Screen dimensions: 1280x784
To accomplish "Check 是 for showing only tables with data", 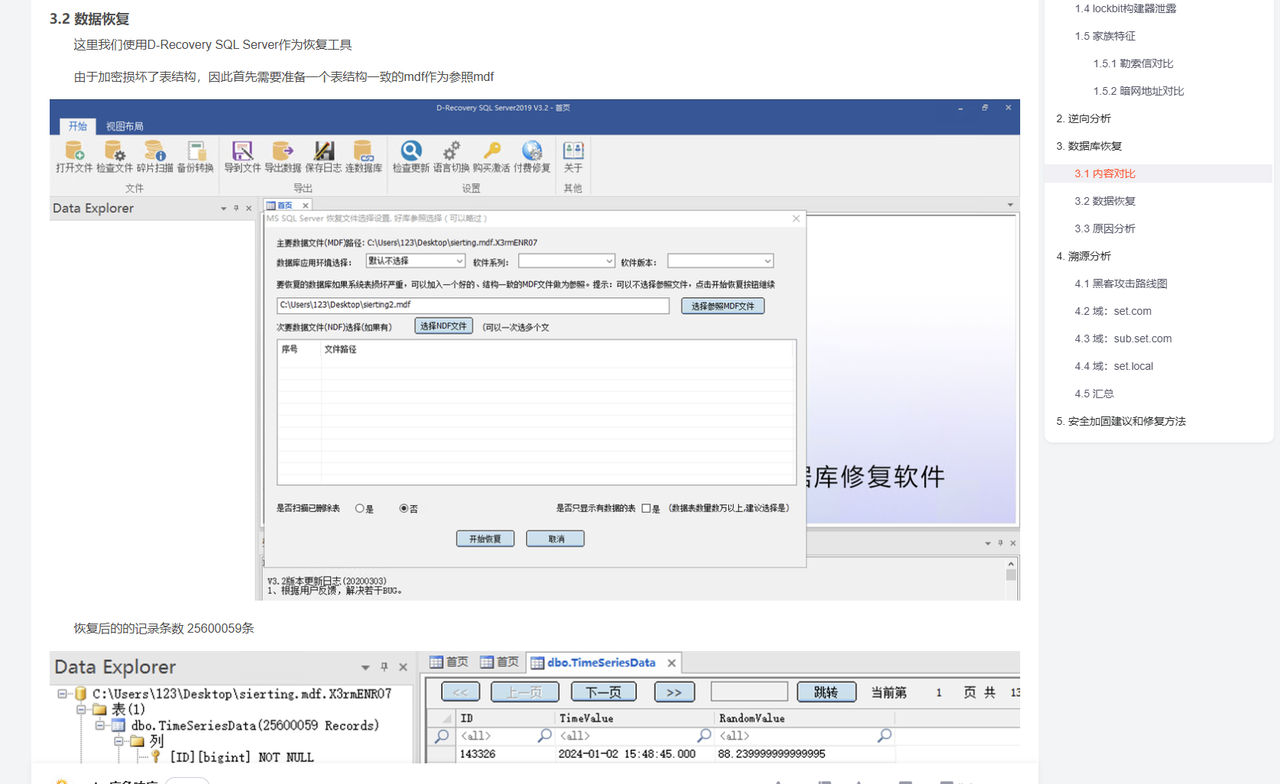I will point(646,508).
